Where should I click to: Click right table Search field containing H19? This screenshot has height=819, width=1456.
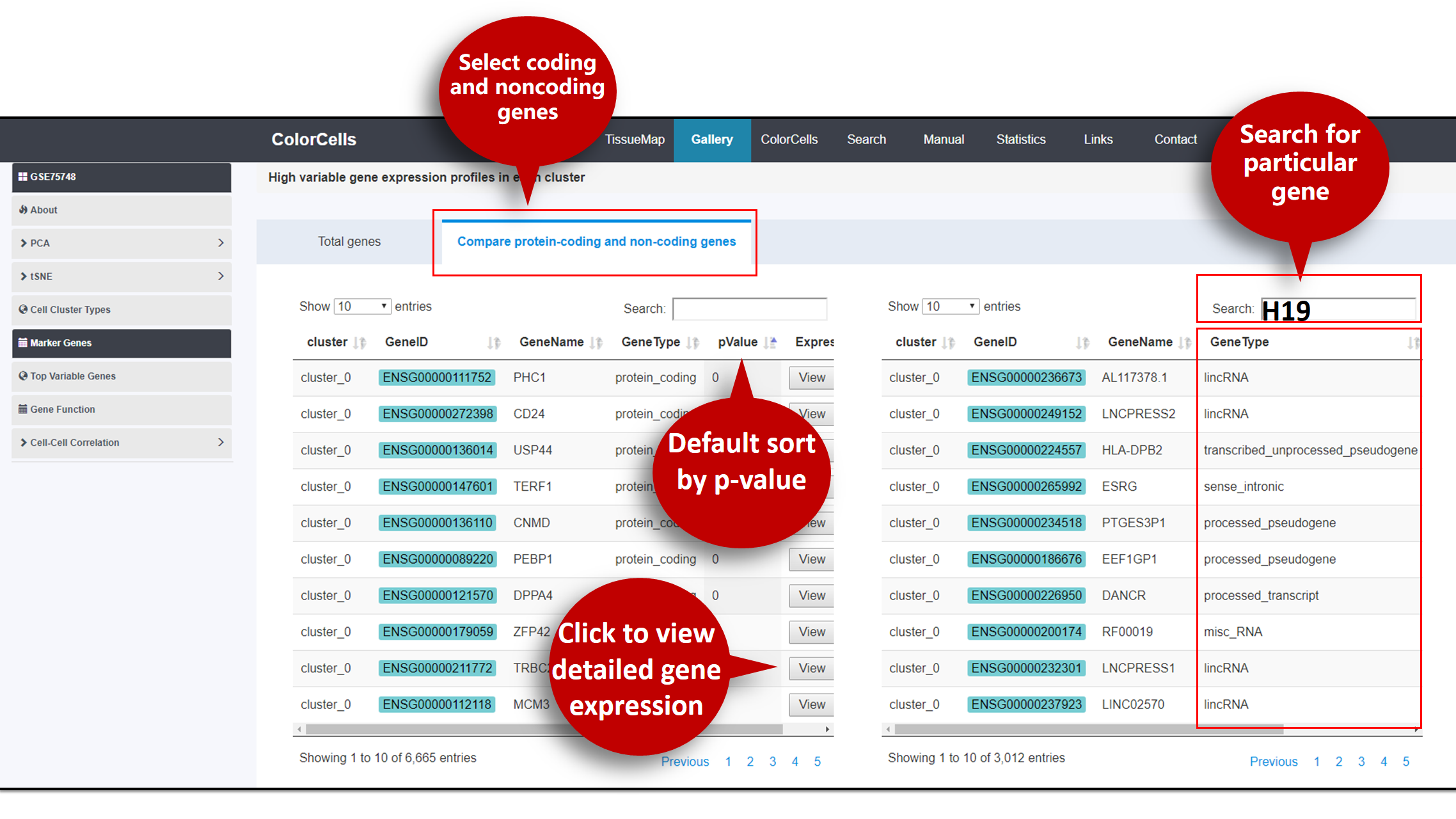(x=1338, y=310)
